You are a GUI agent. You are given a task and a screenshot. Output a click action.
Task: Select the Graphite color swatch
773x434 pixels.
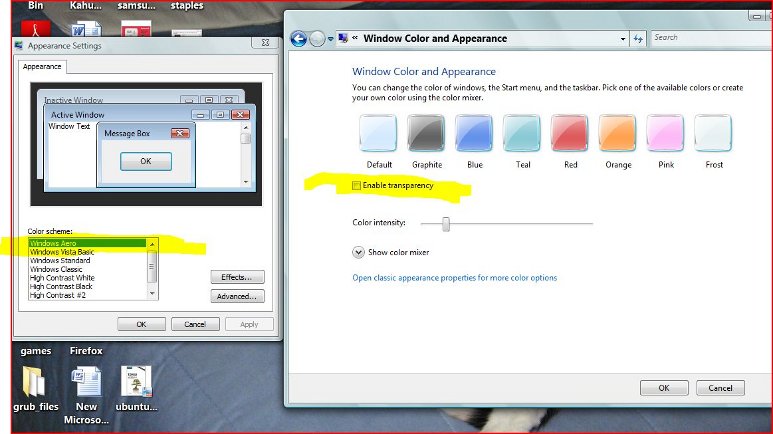click(x=426, y=133)
